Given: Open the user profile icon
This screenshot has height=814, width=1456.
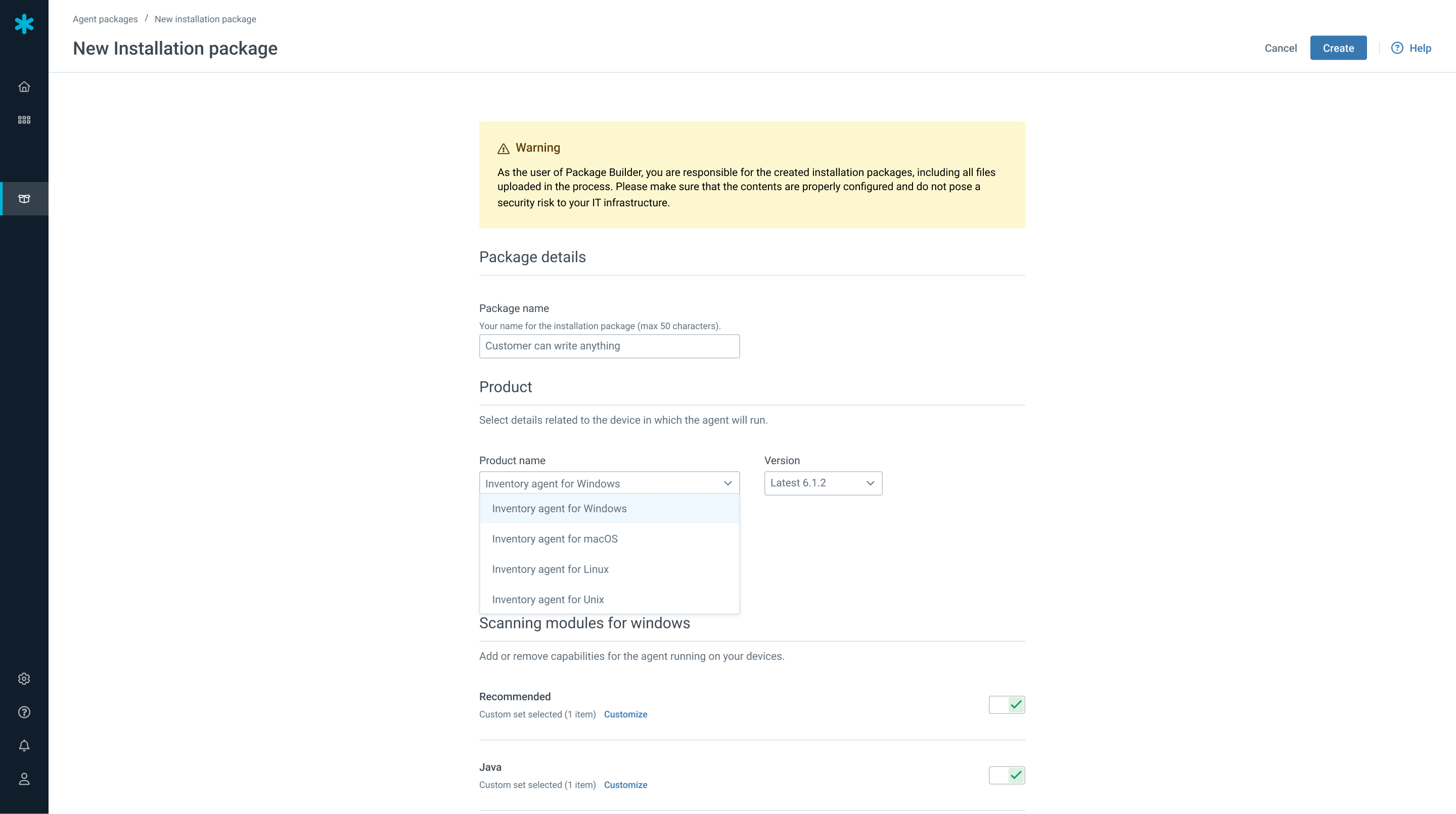Looking at the screenshot, I should pyautogui.click(x=24, y=779).
